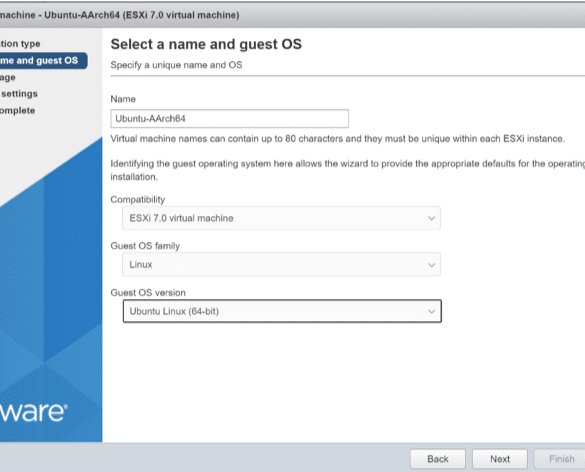Click the 'Name' field label
The image size is (585, 472).
coord(123,99)
